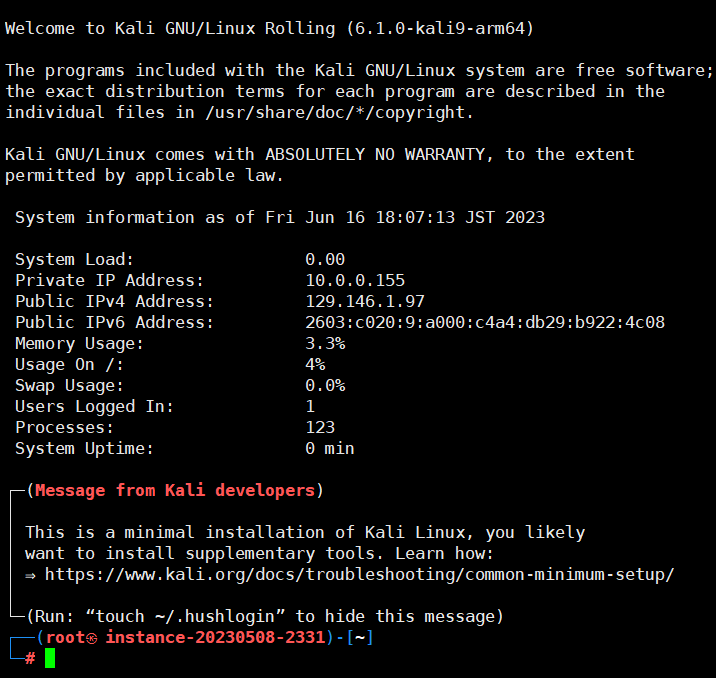Open the Kali docs troubleshooting URL
Viewport: 716px width, 678px height.
click(x=359, y=574)
